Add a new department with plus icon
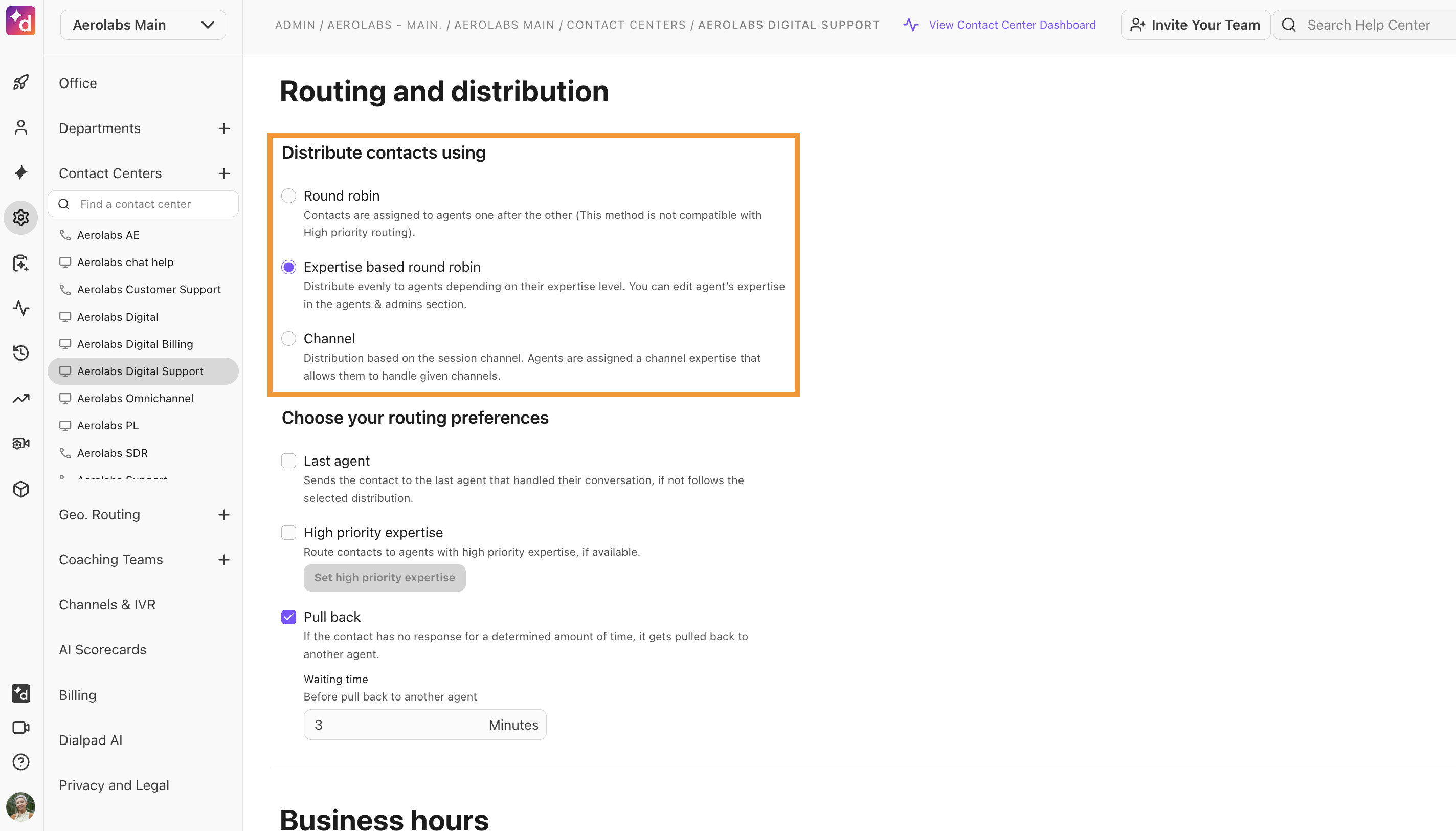 point(224,128)
